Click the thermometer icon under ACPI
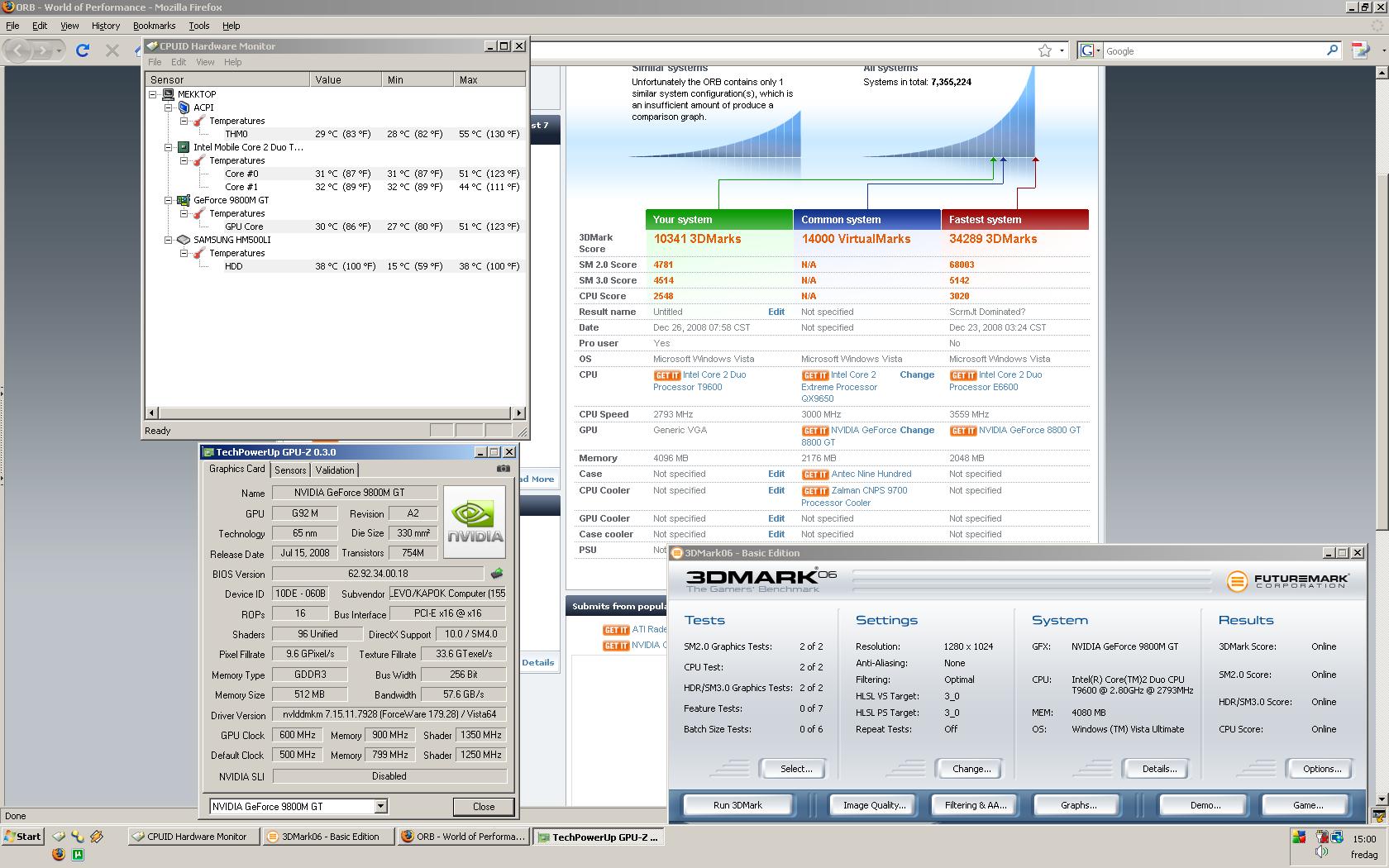Screen dimensions: 1389x868 tap(199, 121)
